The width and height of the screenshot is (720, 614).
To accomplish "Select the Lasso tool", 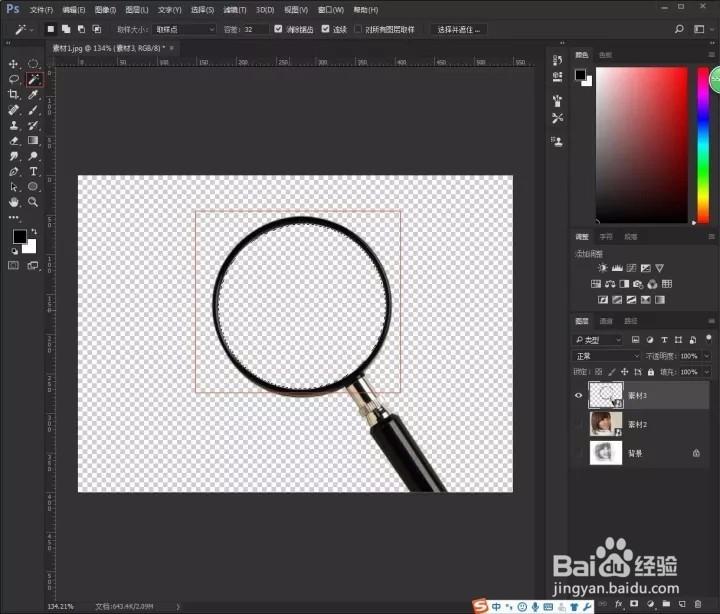I will pos(14,79).
